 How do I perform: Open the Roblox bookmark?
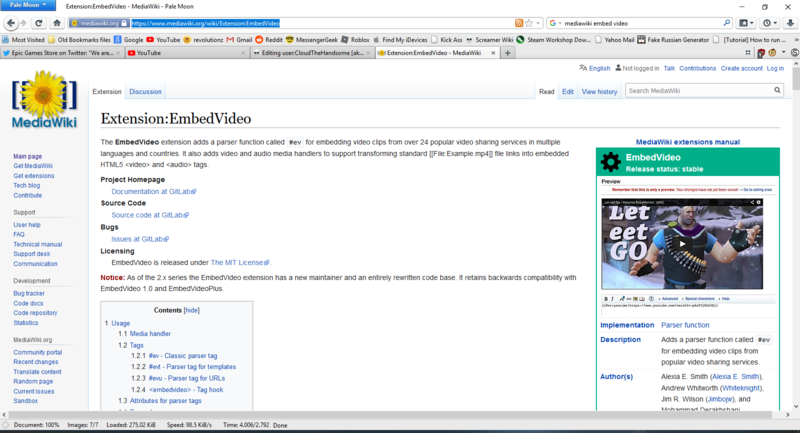(355, 40)
